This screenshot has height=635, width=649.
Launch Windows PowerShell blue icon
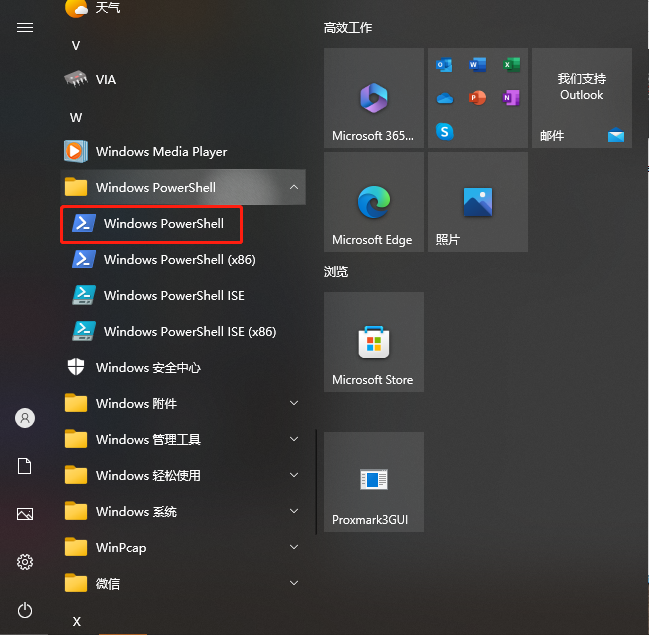pos(84,224)
